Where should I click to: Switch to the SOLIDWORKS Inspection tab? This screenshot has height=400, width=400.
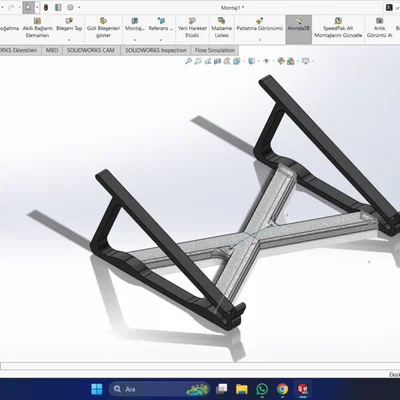point(156,50)
